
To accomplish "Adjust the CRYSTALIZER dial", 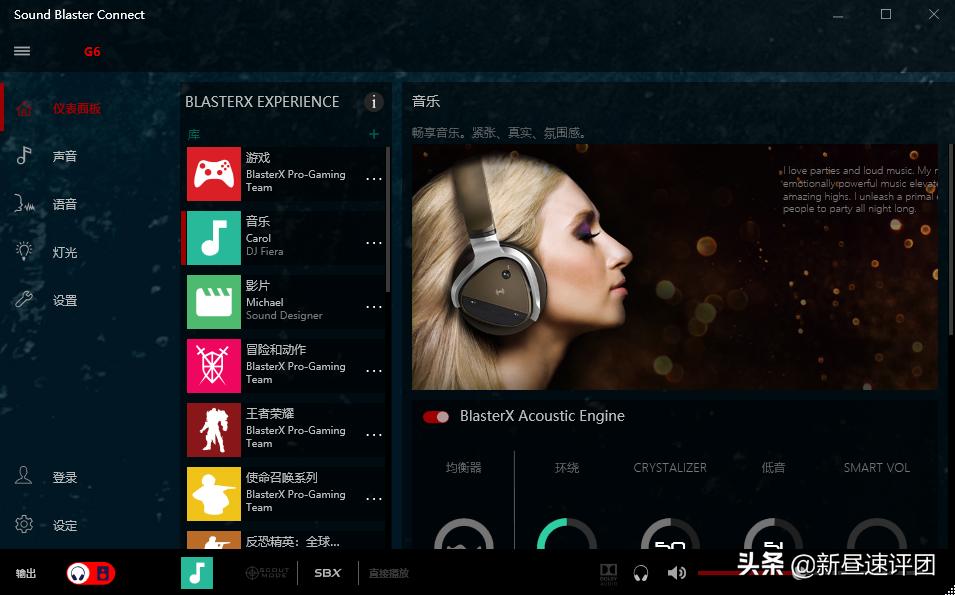I will pyautogui.click(x=670, y=534).
